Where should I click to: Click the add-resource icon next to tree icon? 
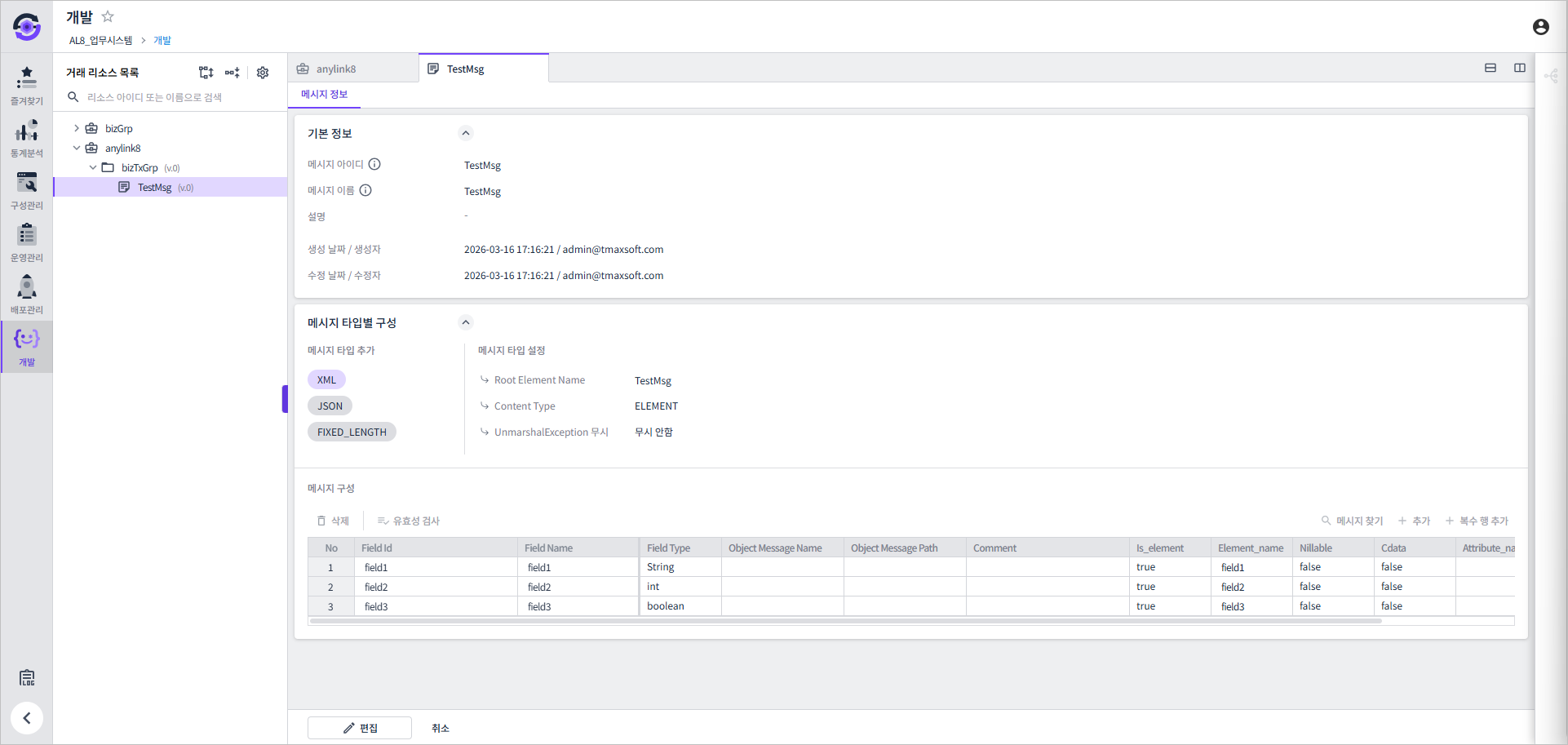233,73
